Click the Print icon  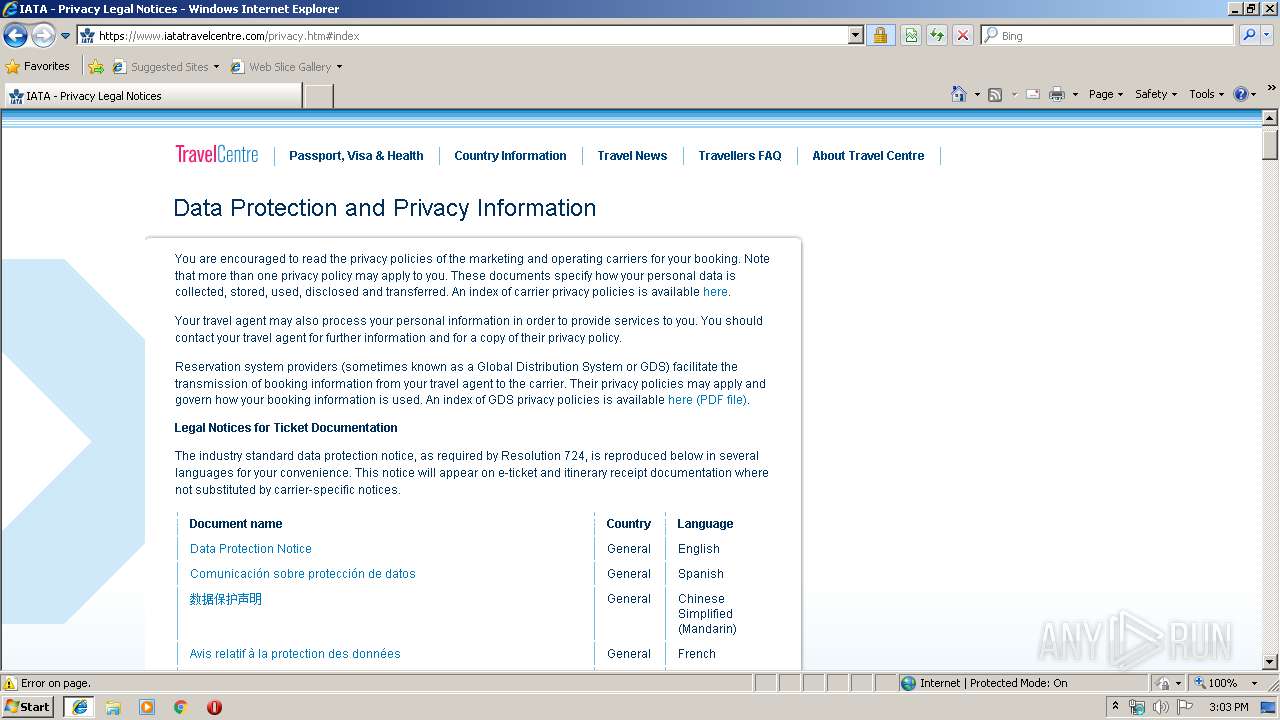coord(1057,94)
